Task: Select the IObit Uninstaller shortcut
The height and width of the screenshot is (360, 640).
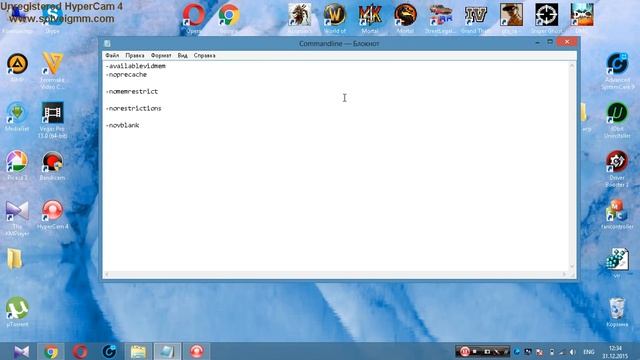Action: click(x=617, y=120)
